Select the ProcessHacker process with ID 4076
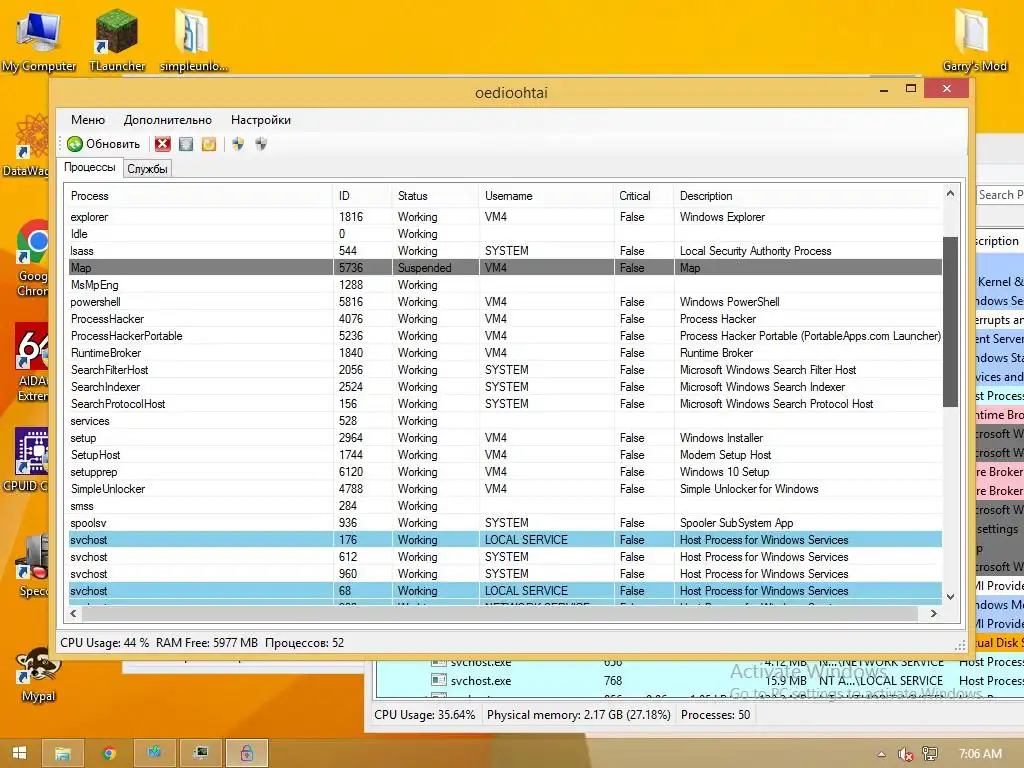Viewport: 1024px width, 768px height. point(505,319)
